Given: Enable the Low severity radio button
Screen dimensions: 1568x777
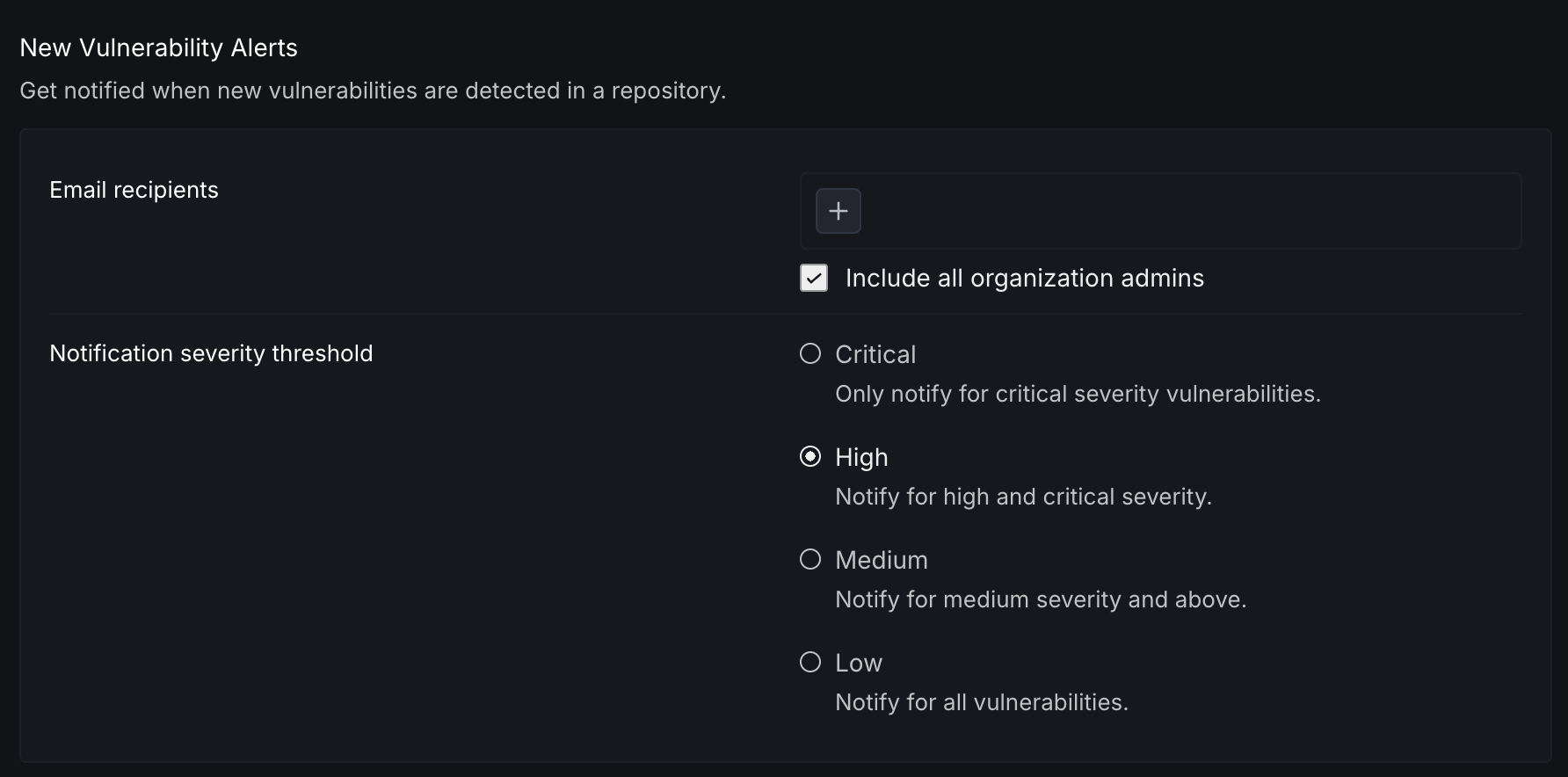Looking at the screenshot, I should pos(810,662).
